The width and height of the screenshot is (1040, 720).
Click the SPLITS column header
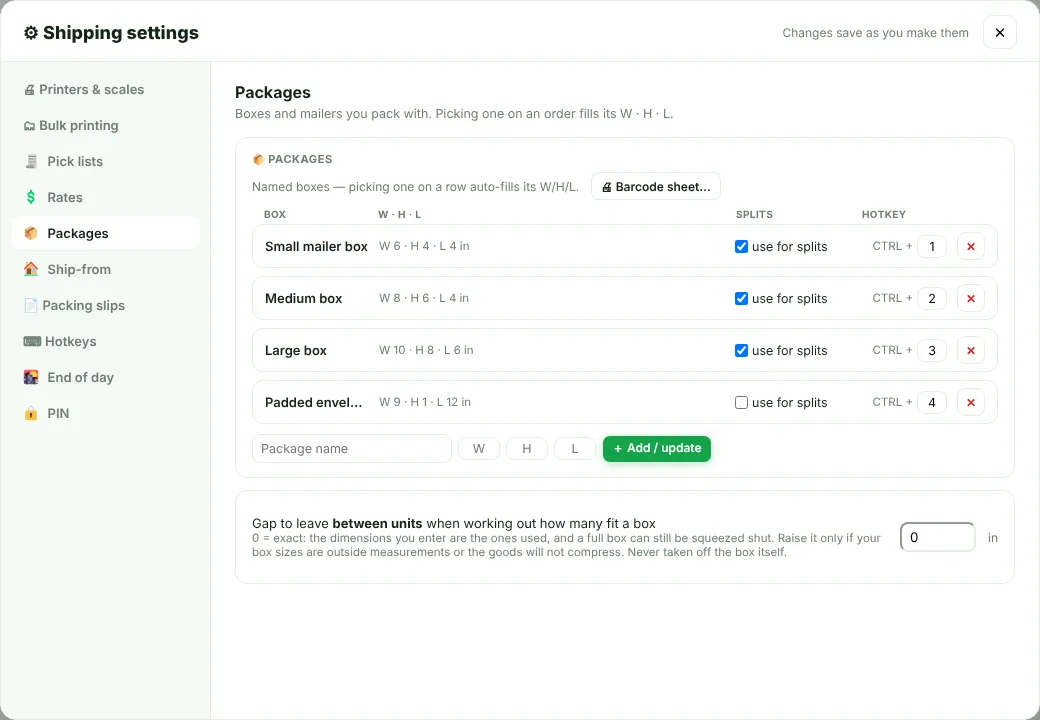point(754,215)
